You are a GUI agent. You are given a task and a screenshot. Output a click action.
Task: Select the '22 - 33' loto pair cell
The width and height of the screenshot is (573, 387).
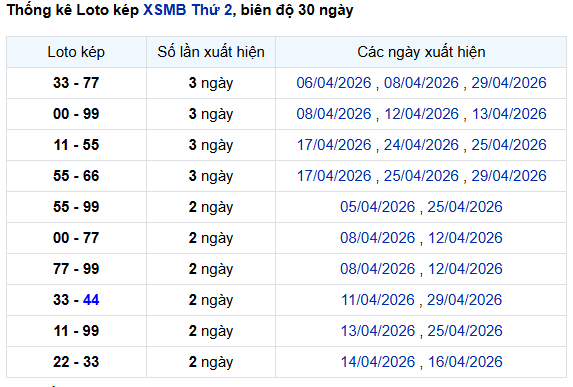point(76,362)
